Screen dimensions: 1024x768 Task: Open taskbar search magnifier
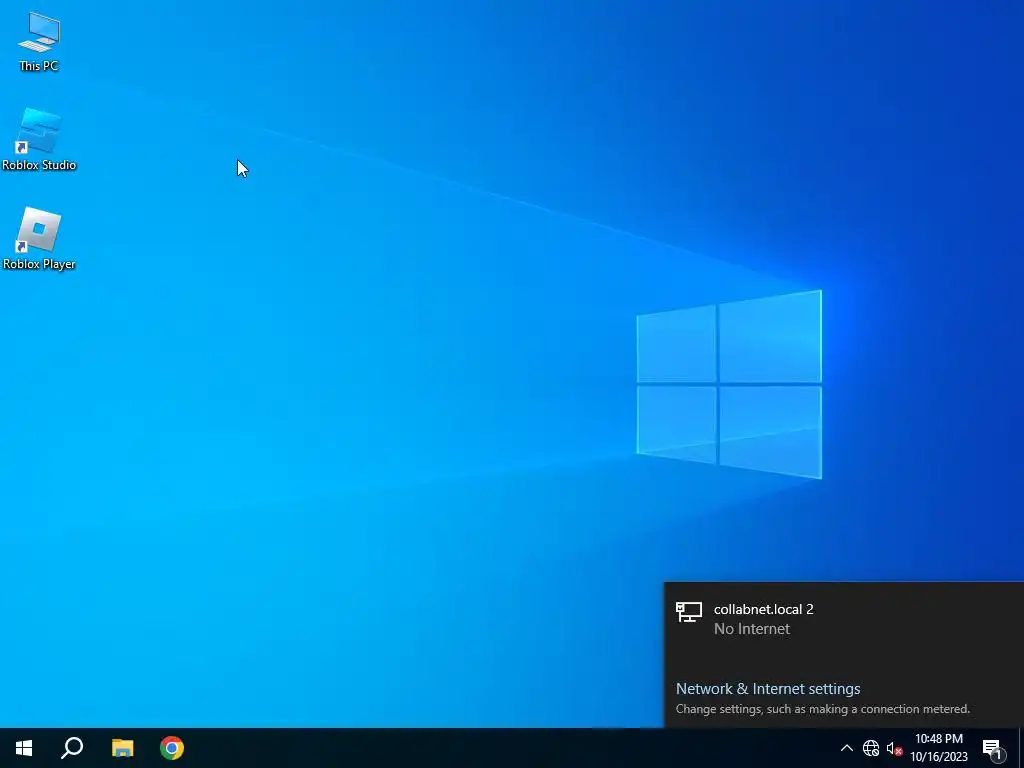(x=72, y=748)
